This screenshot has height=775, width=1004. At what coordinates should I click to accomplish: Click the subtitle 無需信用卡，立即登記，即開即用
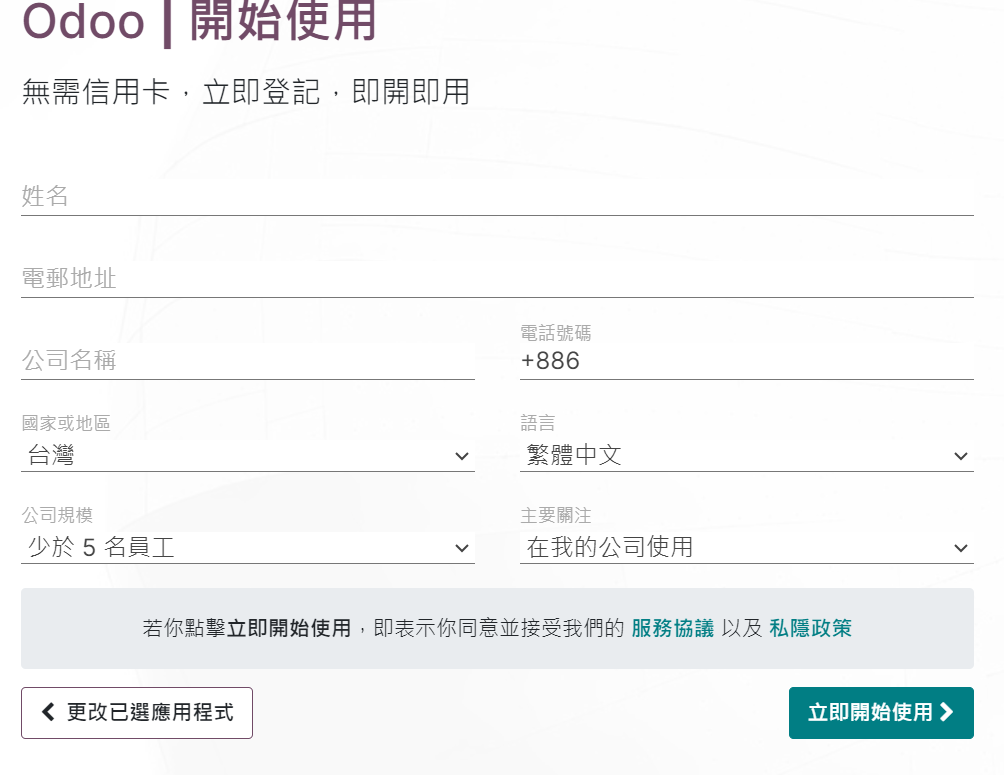[x=246, y=92]
